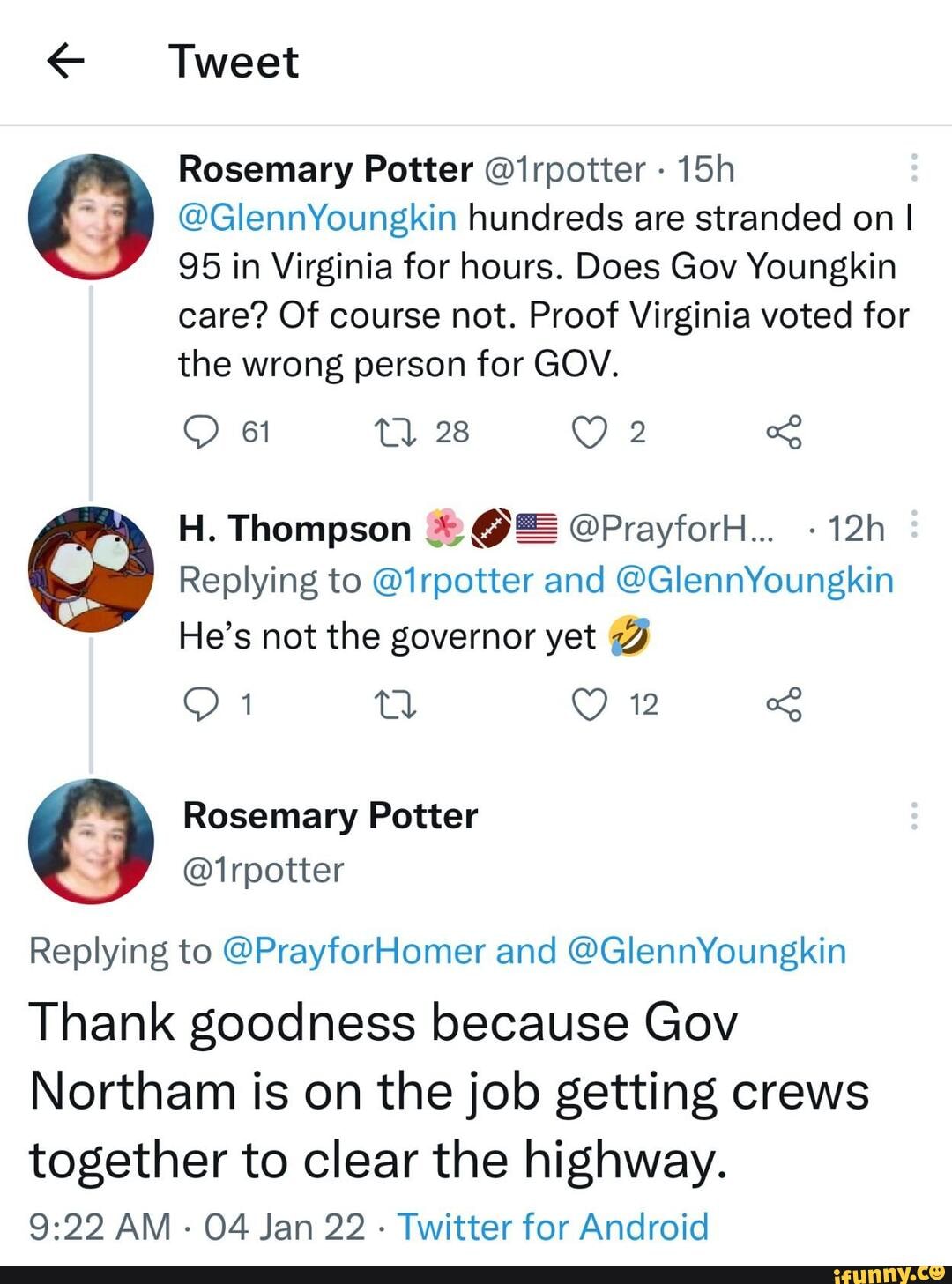Screen dimensions: 952x1284
Task: Open more options on H. Thompson's tweet
Action: [914, 524]
